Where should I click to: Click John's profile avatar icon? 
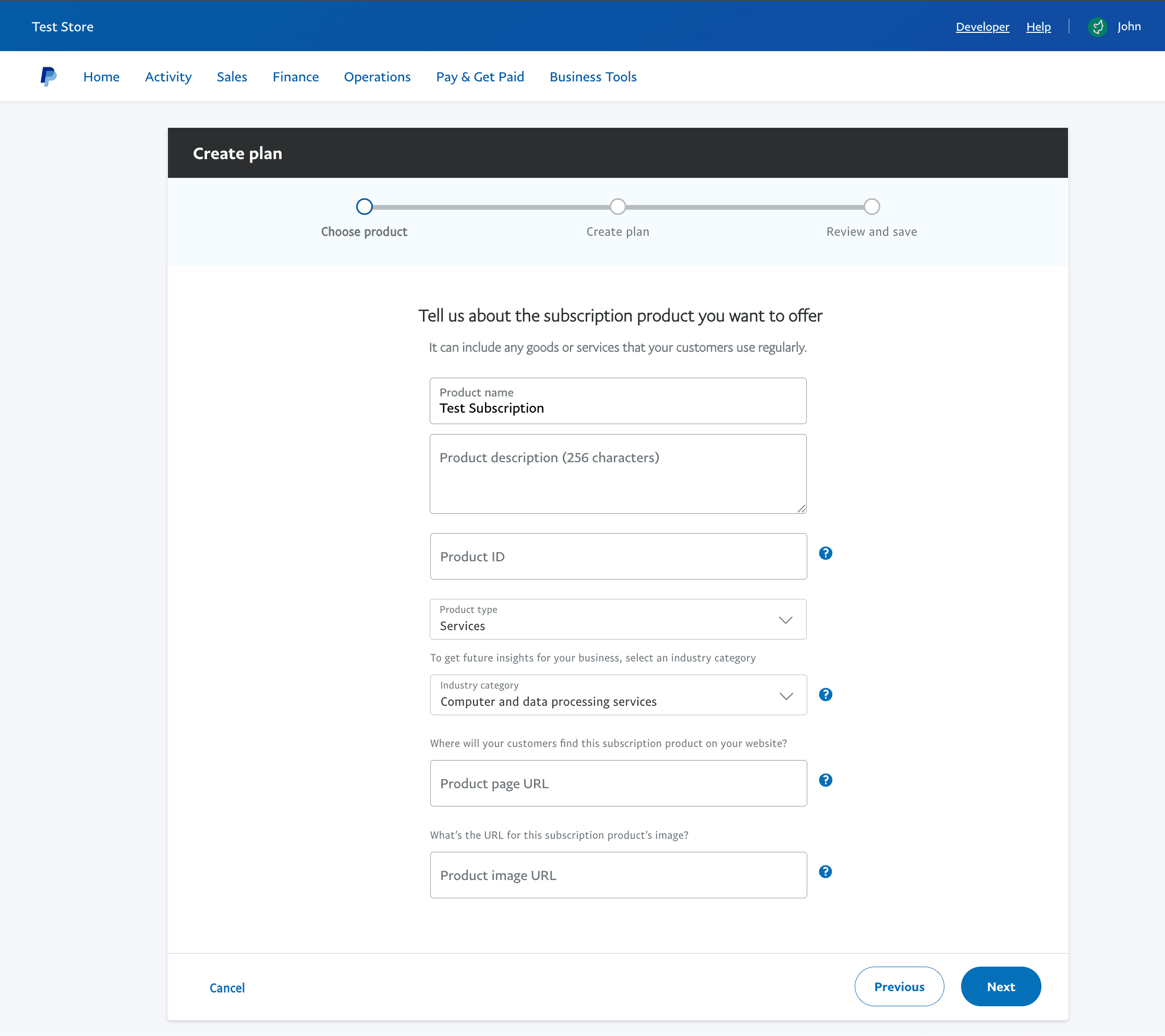[x=1097, y=27]
